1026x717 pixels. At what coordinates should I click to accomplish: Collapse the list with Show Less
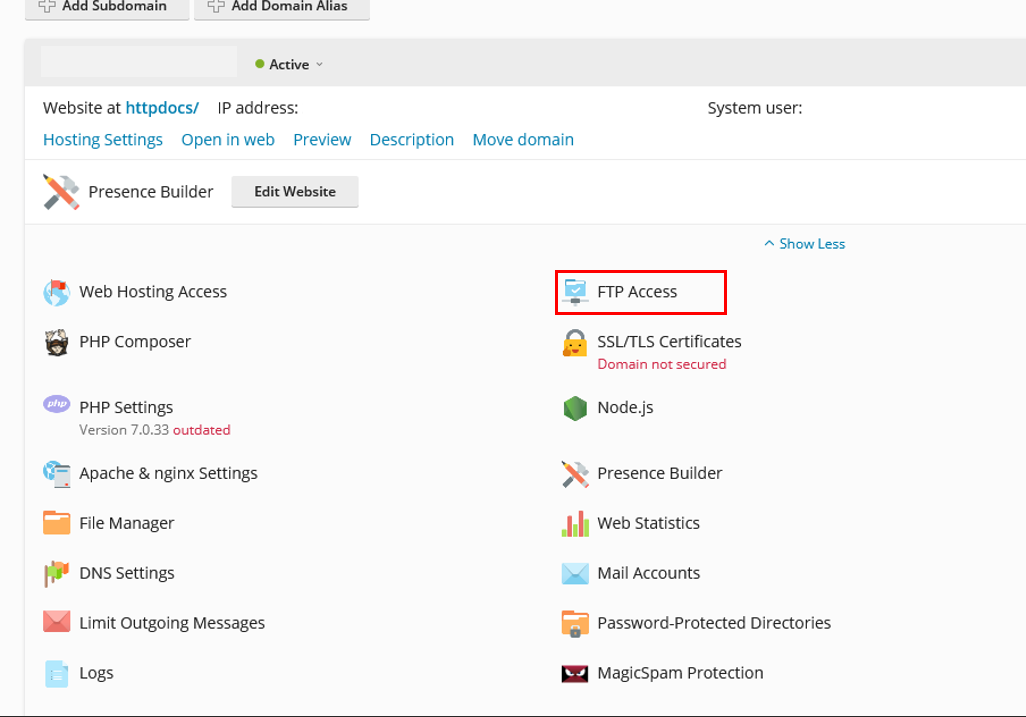(804, 244)
